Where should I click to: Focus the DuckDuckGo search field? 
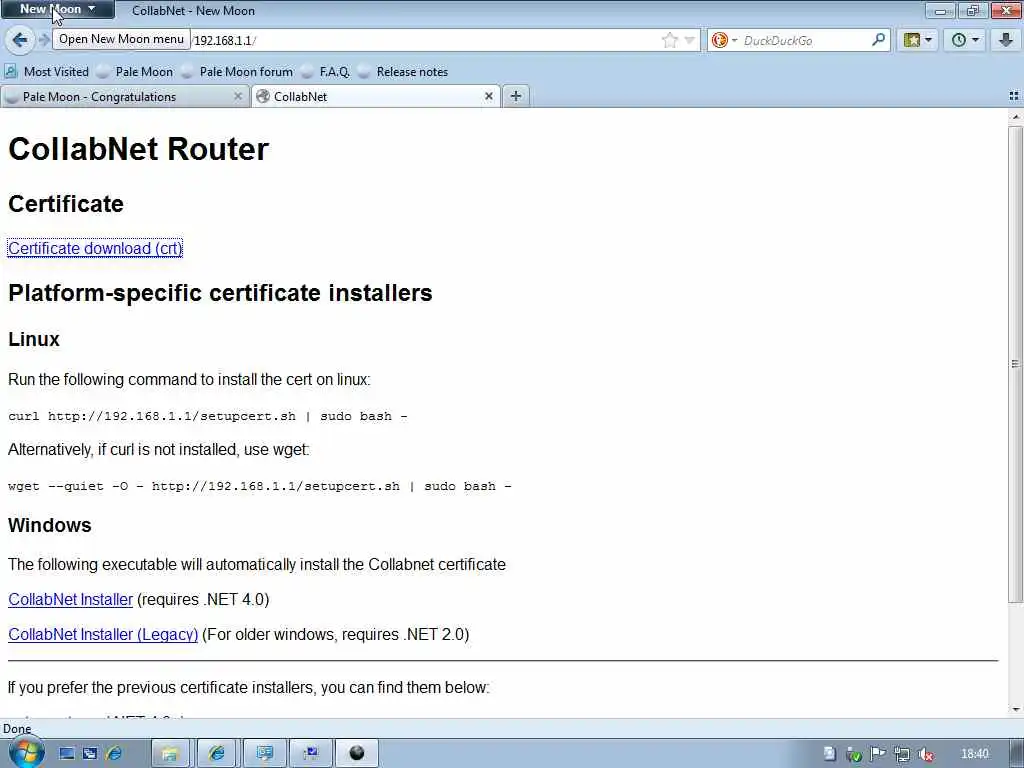tap(805, 40)
